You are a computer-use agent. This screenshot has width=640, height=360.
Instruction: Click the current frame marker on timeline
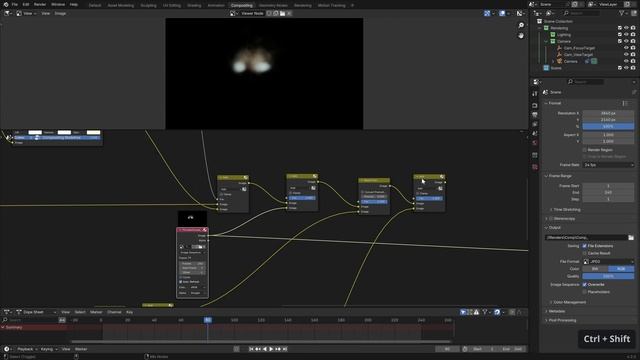[208, 320]
